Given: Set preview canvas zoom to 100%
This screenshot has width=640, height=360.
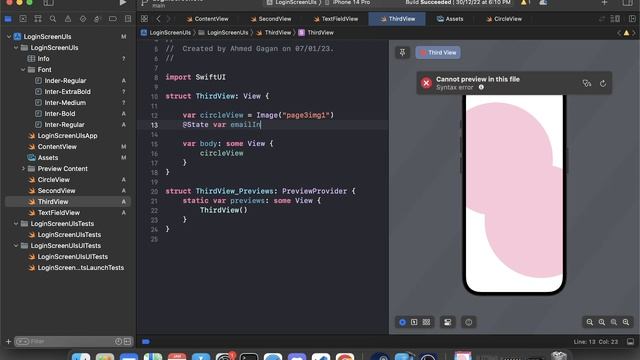Looking at the screenshot, I should pyautogui.click(x=602, y=322).
